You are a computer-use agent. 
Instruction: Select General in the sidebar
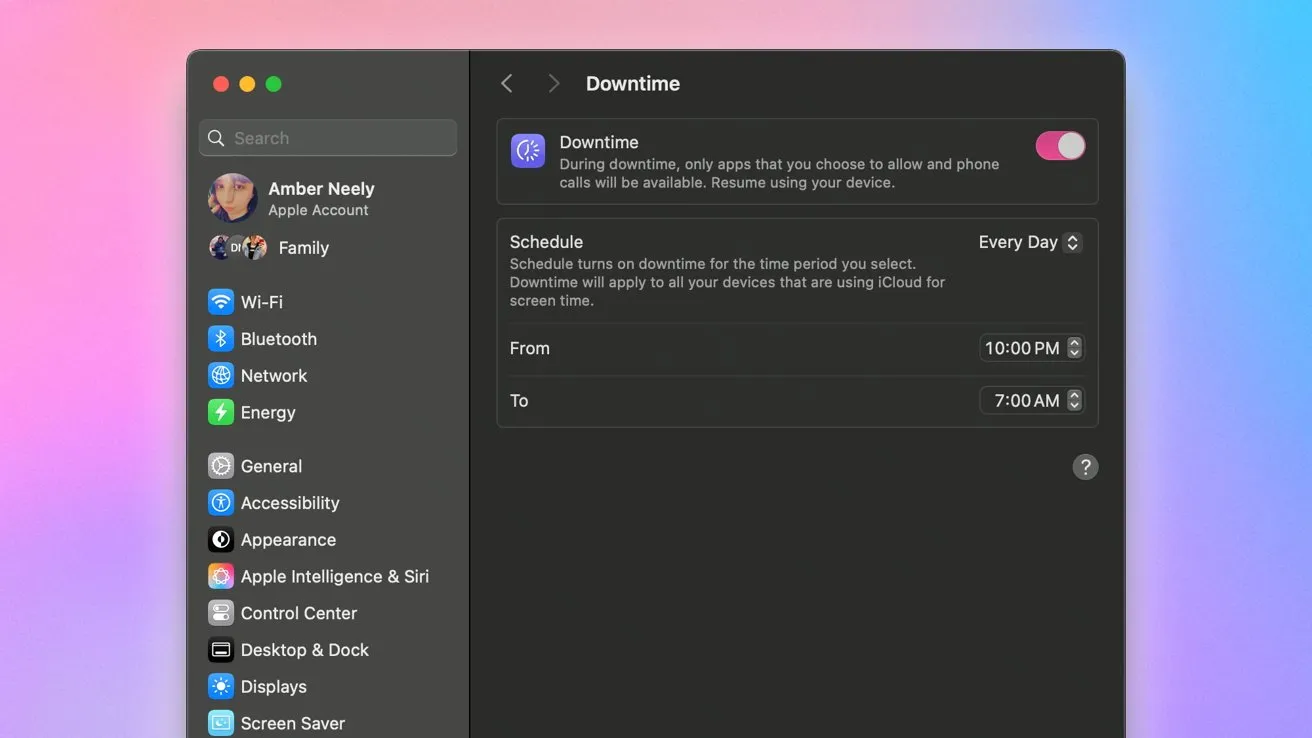click(271, 466)
